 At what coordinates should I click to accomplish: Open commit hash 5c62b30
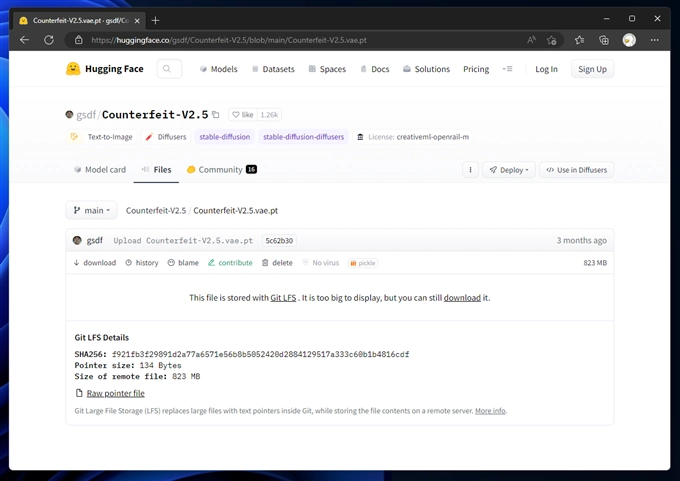coord(279,240)
